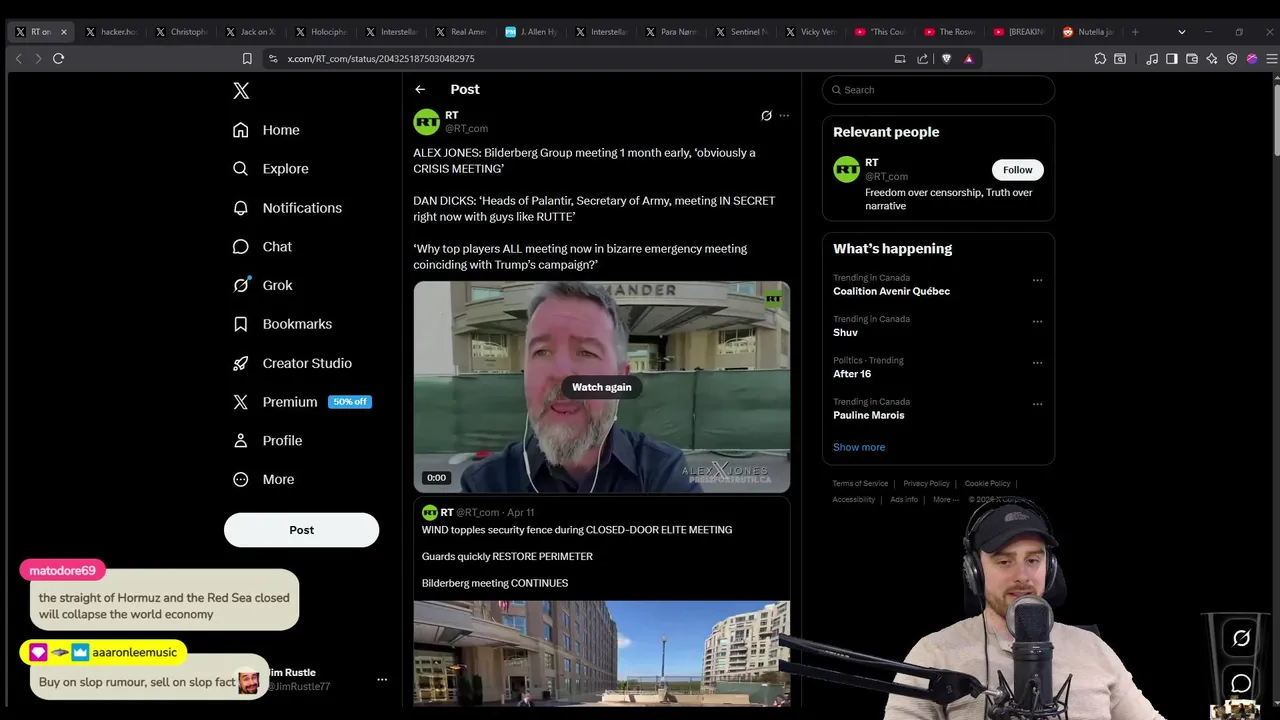Go back using the Post arrow

pyautogui.click(x=420, y=90)
